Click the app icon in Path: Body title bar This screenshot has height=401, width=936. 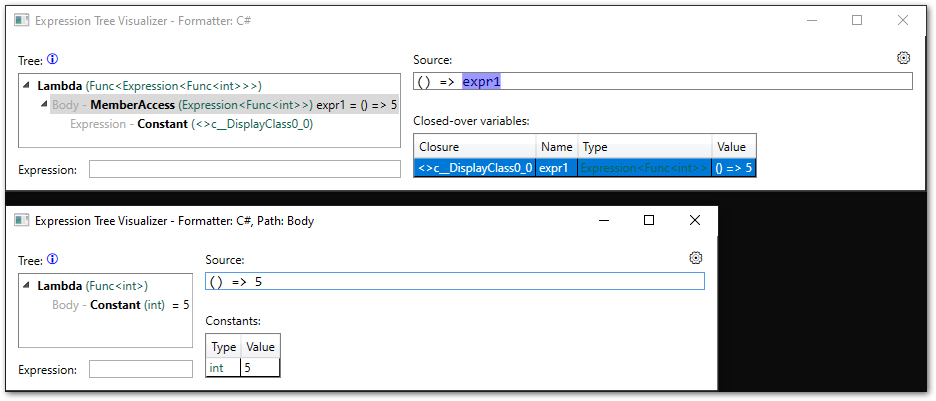(20, 220)
